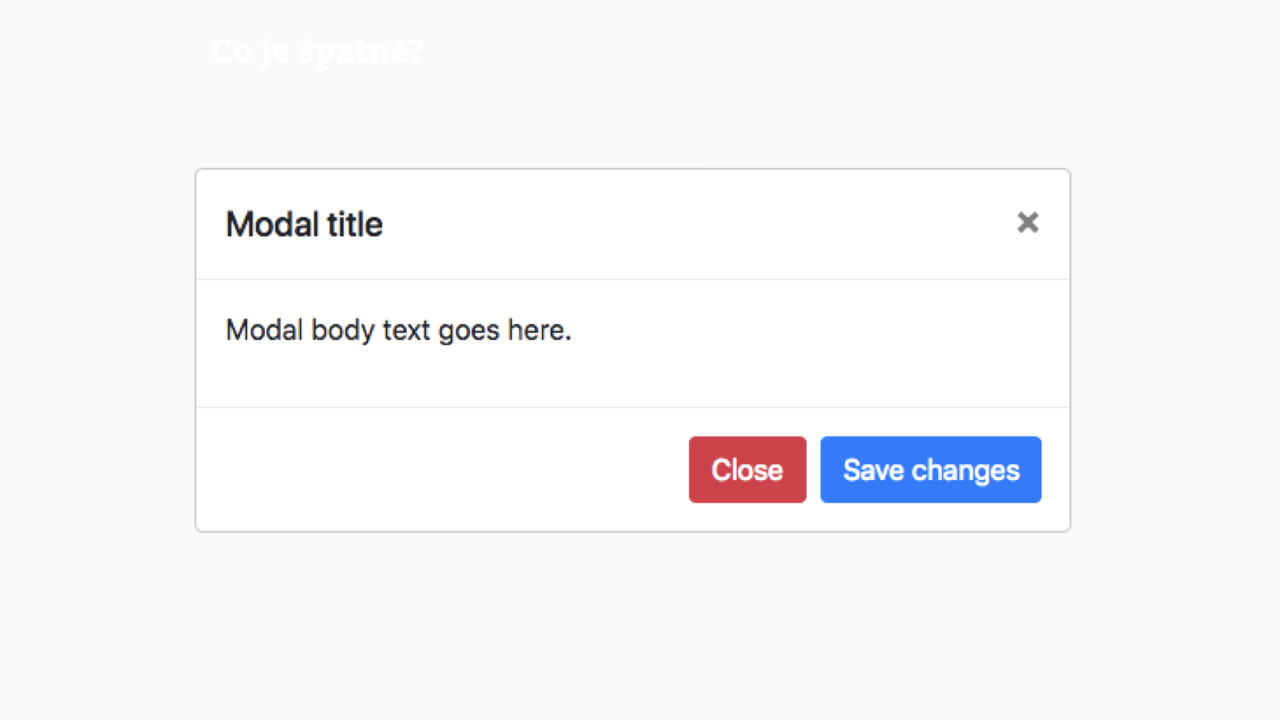The height and width of the screenshot is (720, 1280).
Task: Click the backdrop right of the modal
Action: tap(1172, 350)
